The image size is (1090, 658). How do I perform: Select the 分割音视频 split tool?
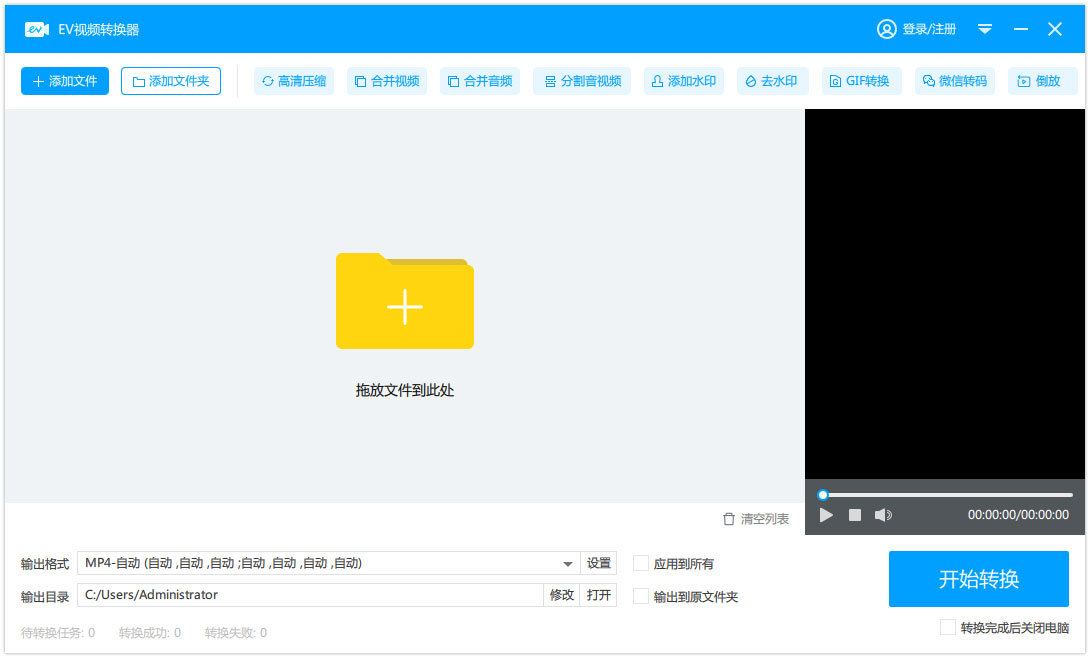581,81
